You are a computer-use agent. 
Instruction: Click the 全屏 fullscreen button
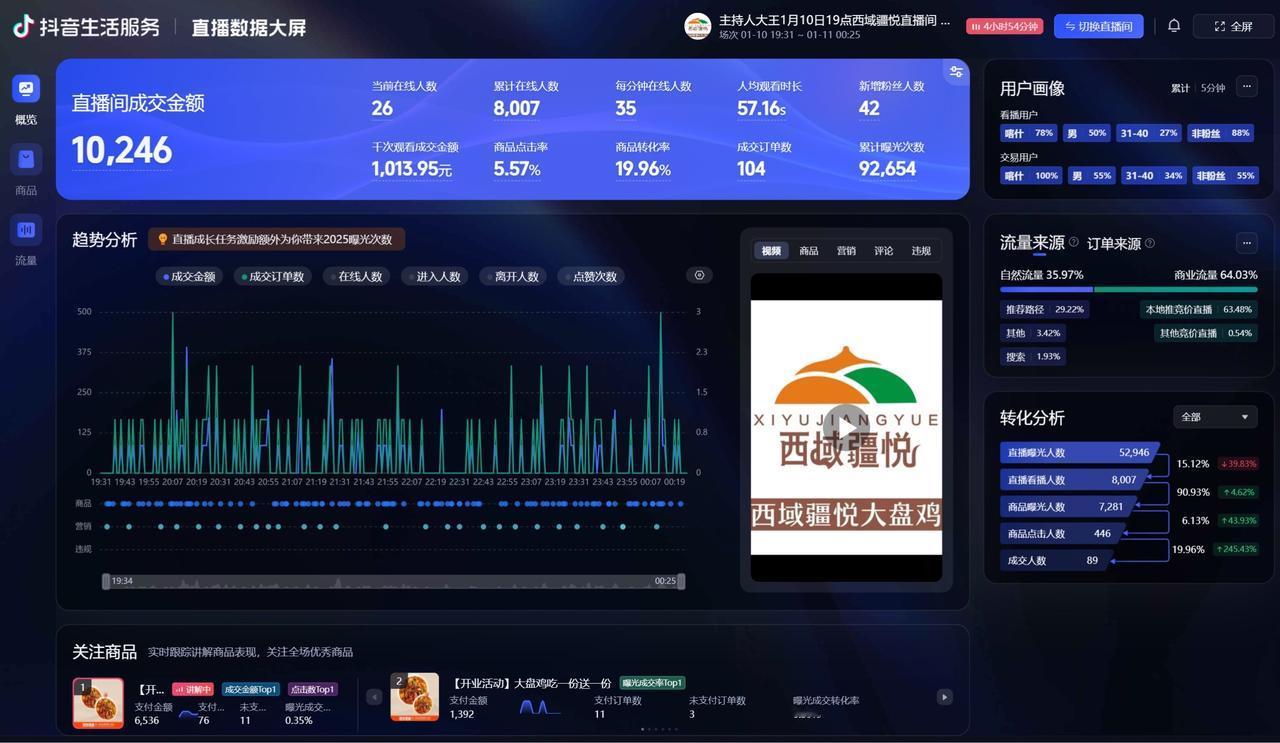pyautogui.click(x=1233, y=26)
